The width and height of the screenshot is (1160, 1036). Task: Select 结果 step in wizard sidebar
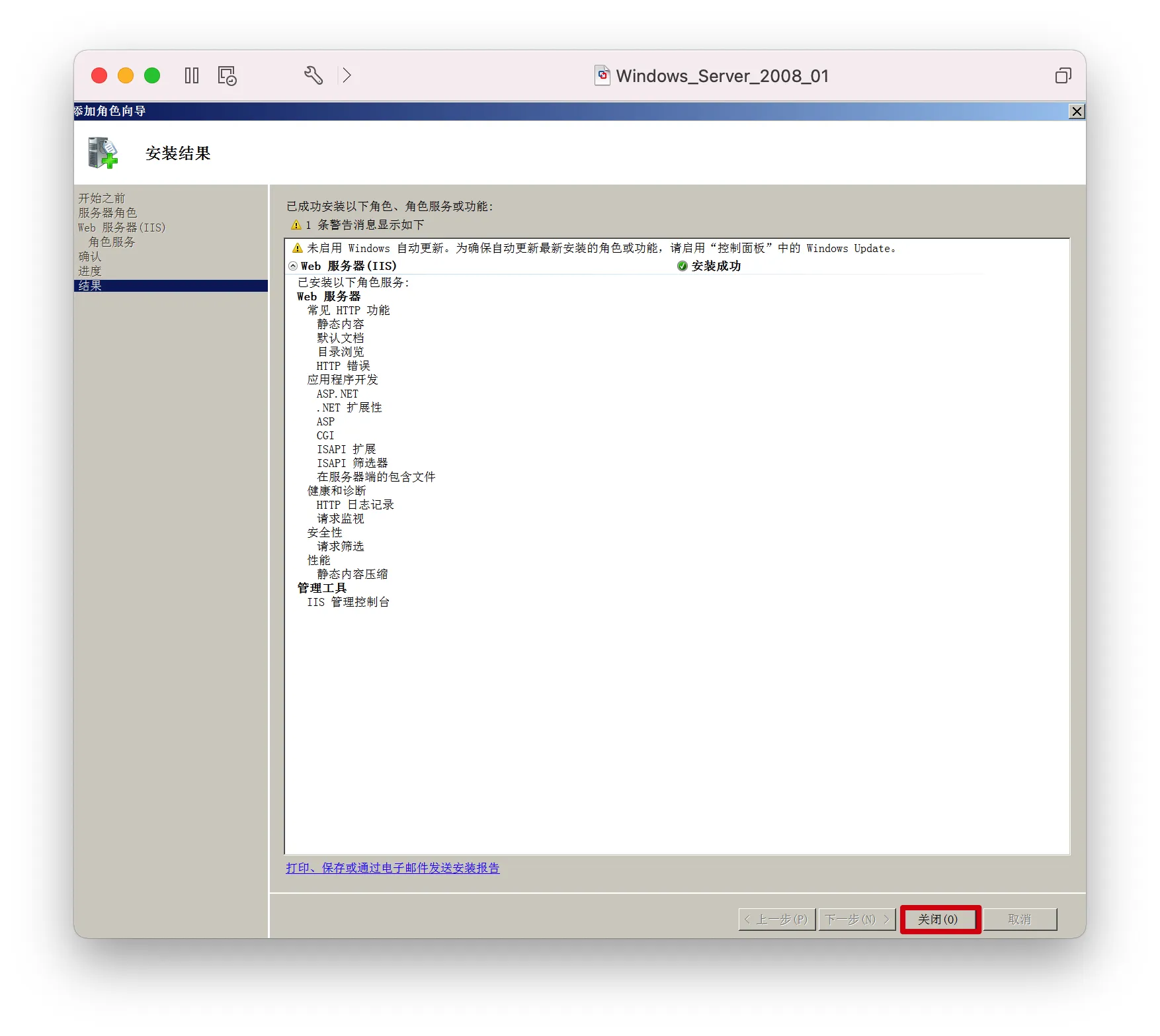point(90,286)
